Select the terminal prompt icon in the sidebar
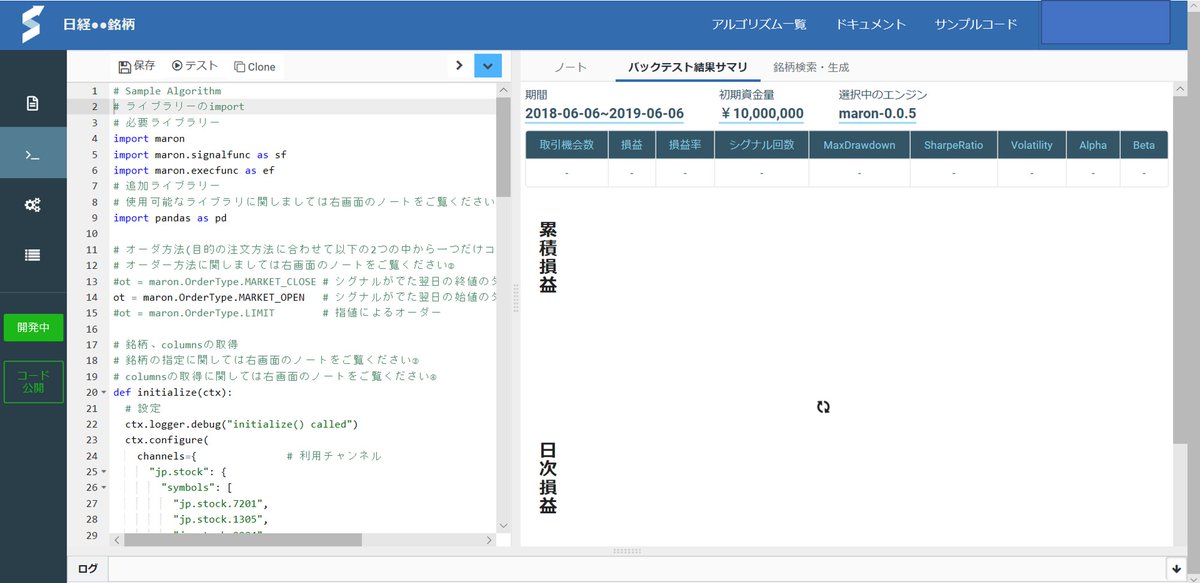Screen dimensions: 1200x583 33,154
